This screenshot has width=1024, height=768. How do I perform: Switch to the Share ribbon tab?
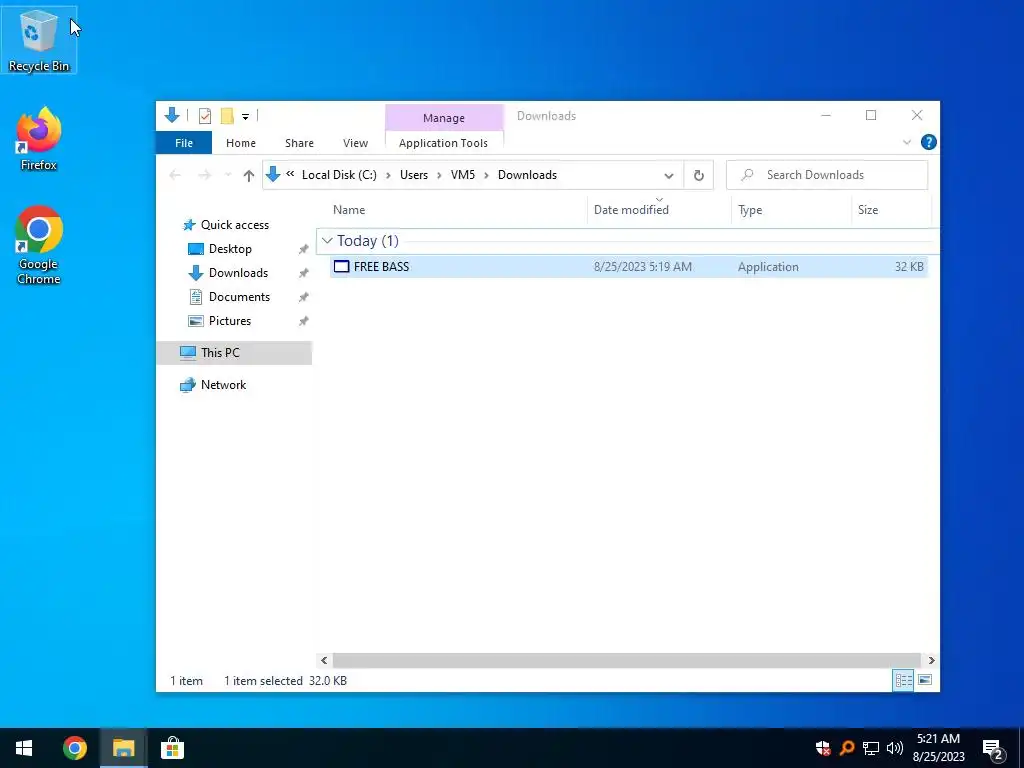[299, 143]
